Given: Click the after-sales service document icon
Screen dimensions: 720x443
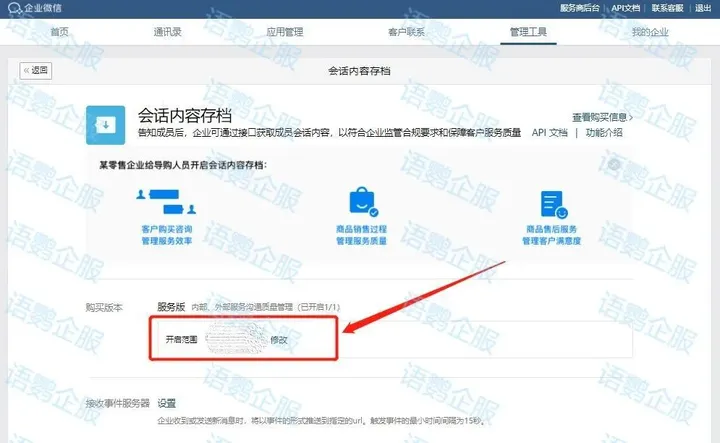Looking at the screenshot, I should coord(552,205).
